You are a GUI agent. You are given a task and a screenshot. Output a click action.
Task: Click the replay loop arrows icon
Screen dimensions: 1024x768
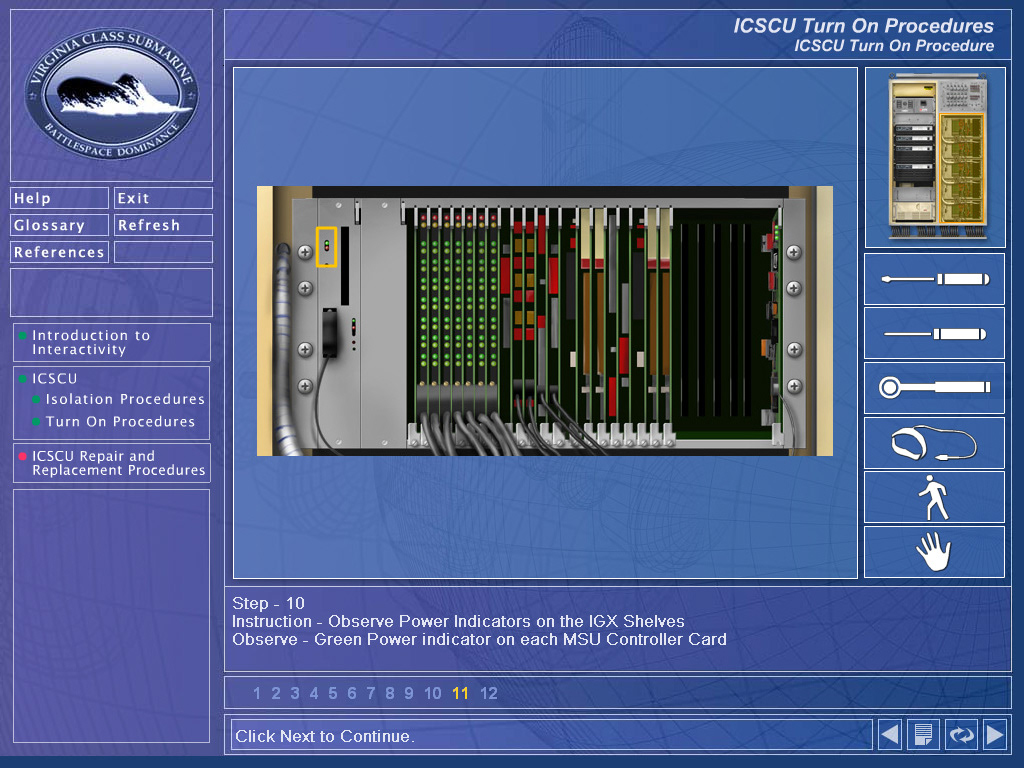[x=961, y=735]
